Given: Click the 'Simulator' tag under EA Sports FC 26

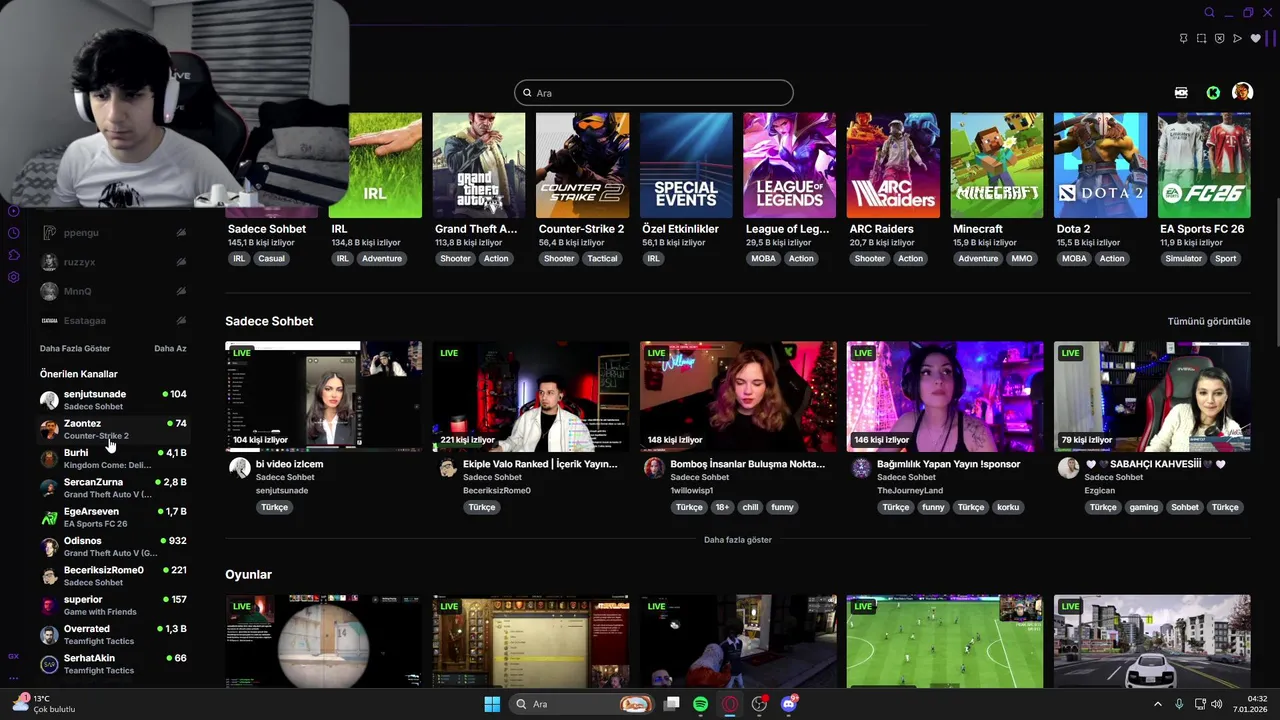Looking at the screenshot, I should [1183, 258].
